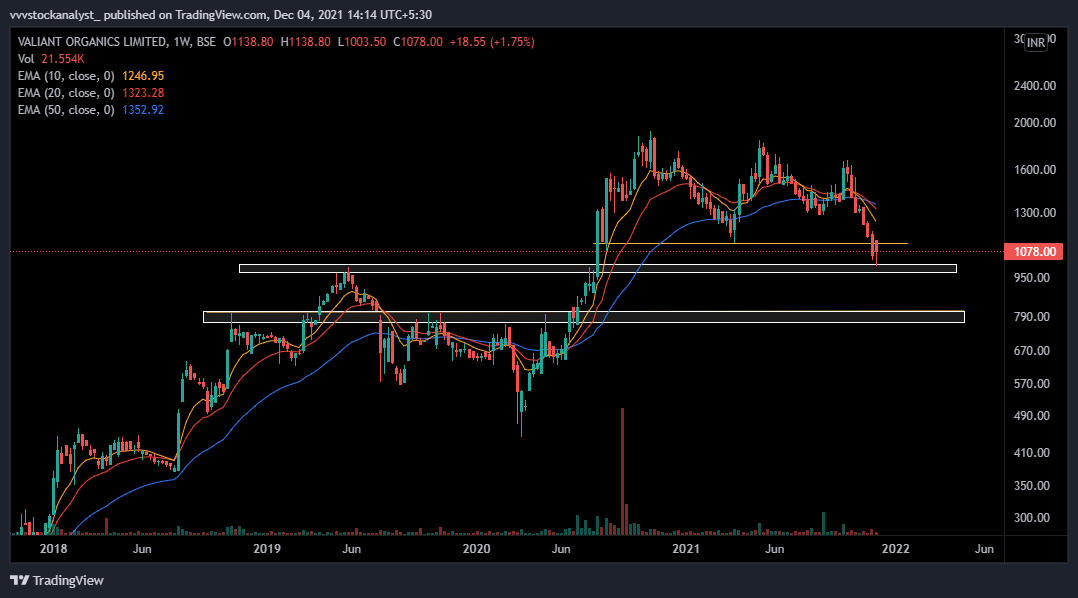
Task: Click the TradingView logo at bottom
Action: tap(57, 581)
